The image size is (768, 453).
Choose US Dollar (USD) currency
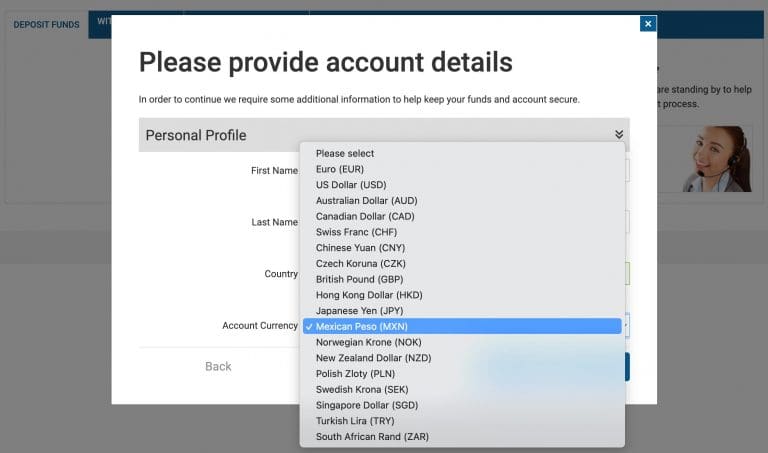pyautogui.click(x=462, y=185)
